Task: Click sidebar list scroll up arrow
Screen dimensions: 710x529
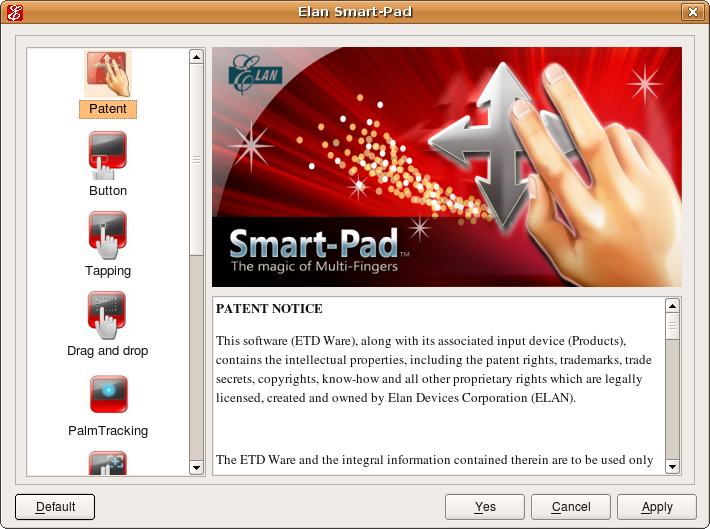Action: tap(197, 57)
